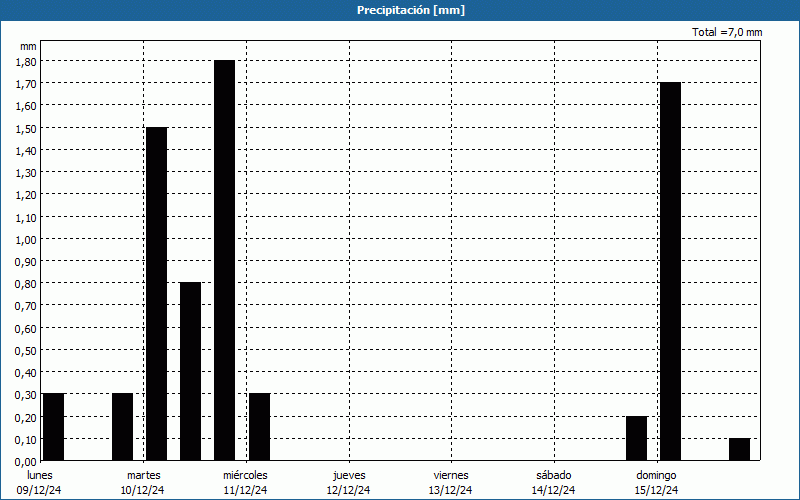The width and height of the screenshot is (800, 500).
Task: Click the date 15/12/24
Action: (657, 490)
